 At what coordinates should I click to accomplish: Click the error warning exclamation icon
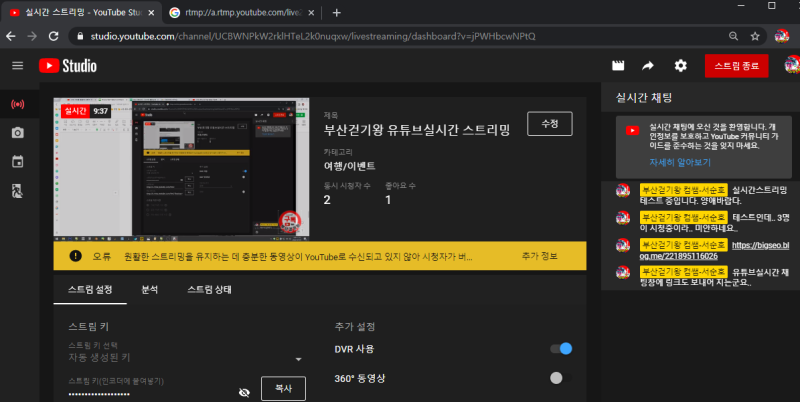76,256
